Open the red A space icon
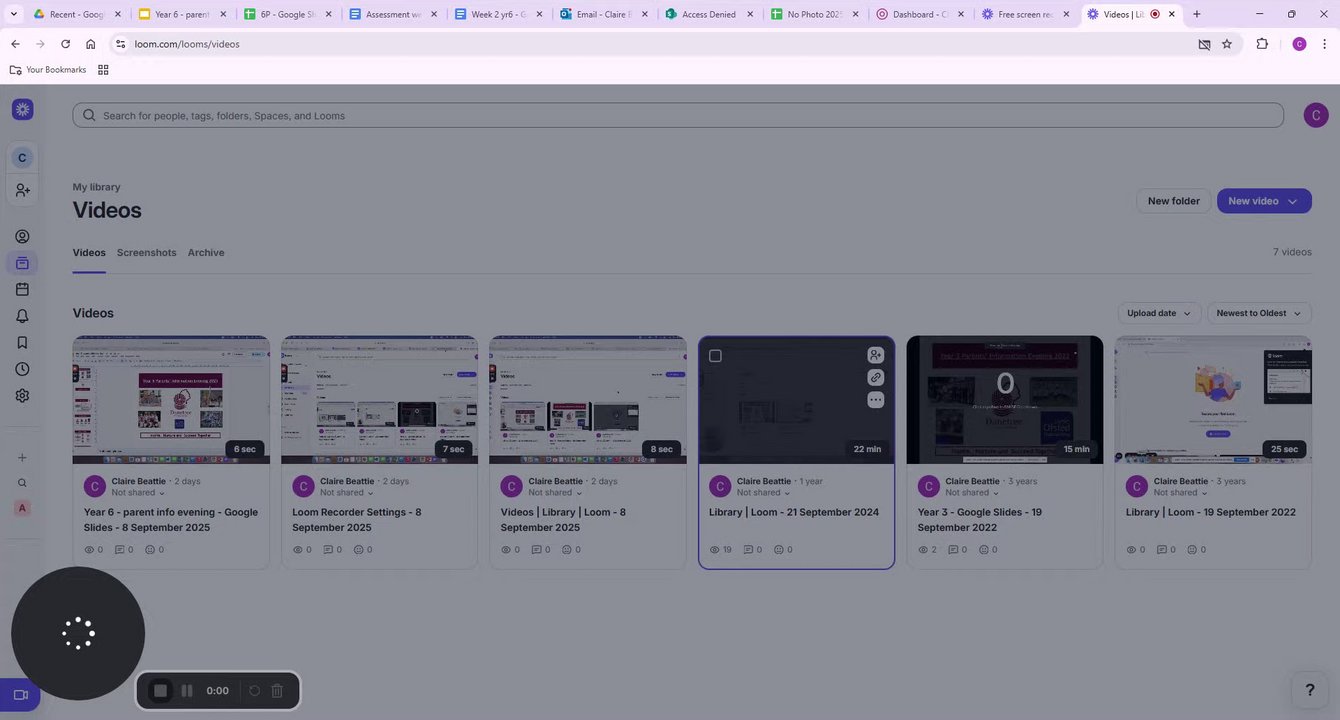The width and height of the screenshot is (1340, 720). point(22,508)
